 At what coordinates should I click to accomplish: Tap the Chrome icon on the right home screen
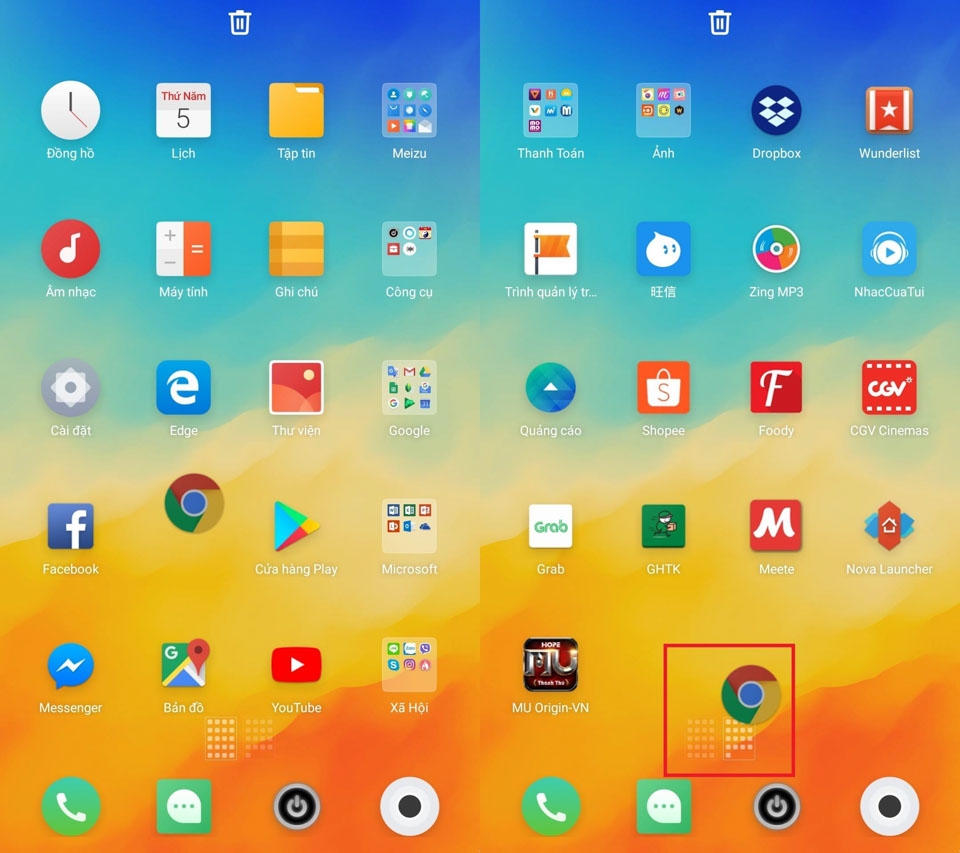click(x=751, y=694)
